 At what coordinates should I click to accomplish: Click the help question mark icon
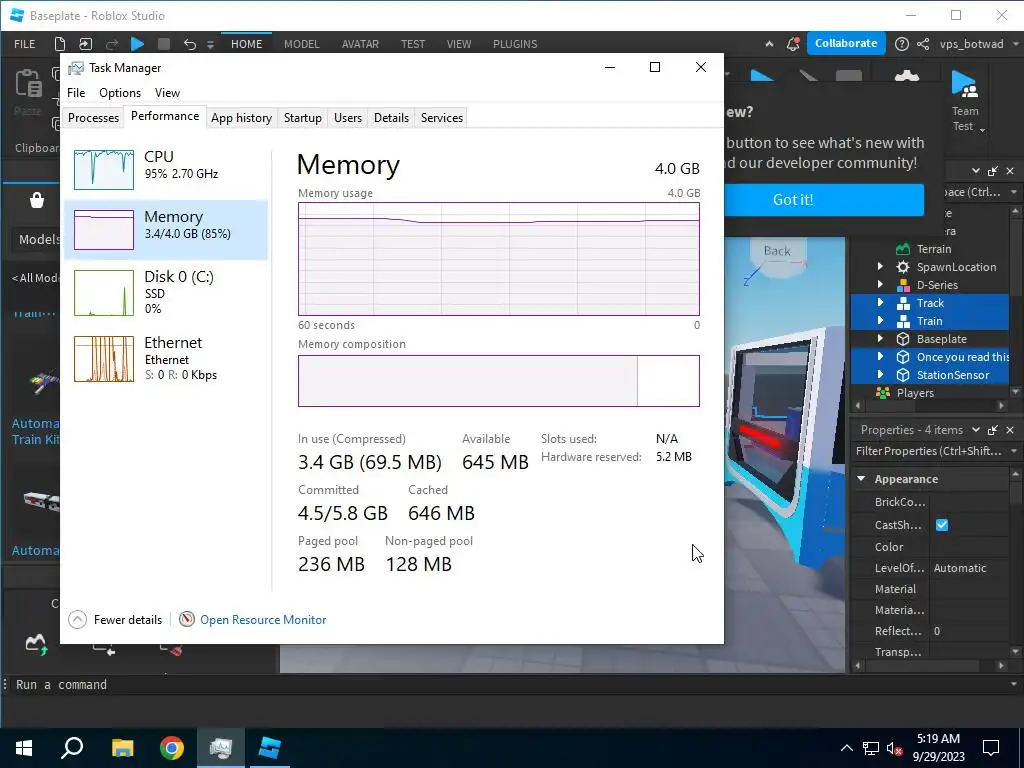901,44
